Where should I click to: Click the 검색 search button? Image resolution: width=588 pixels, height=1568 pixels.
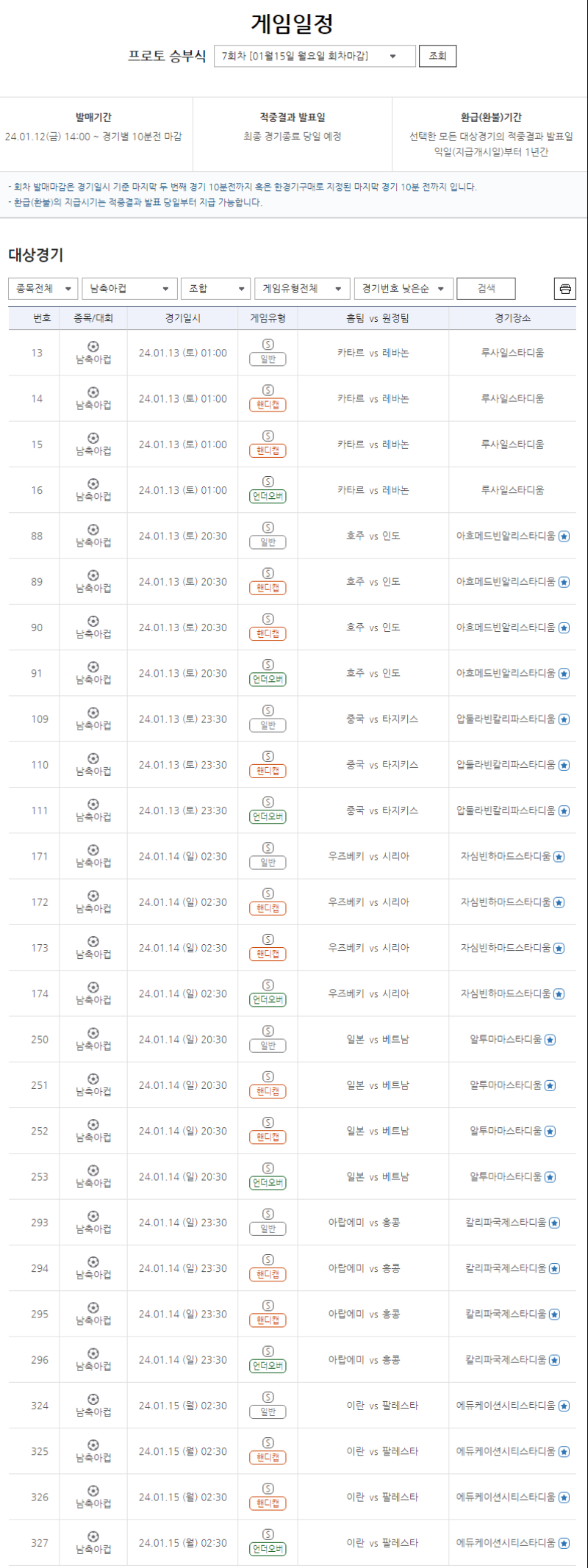pos(486,289)
